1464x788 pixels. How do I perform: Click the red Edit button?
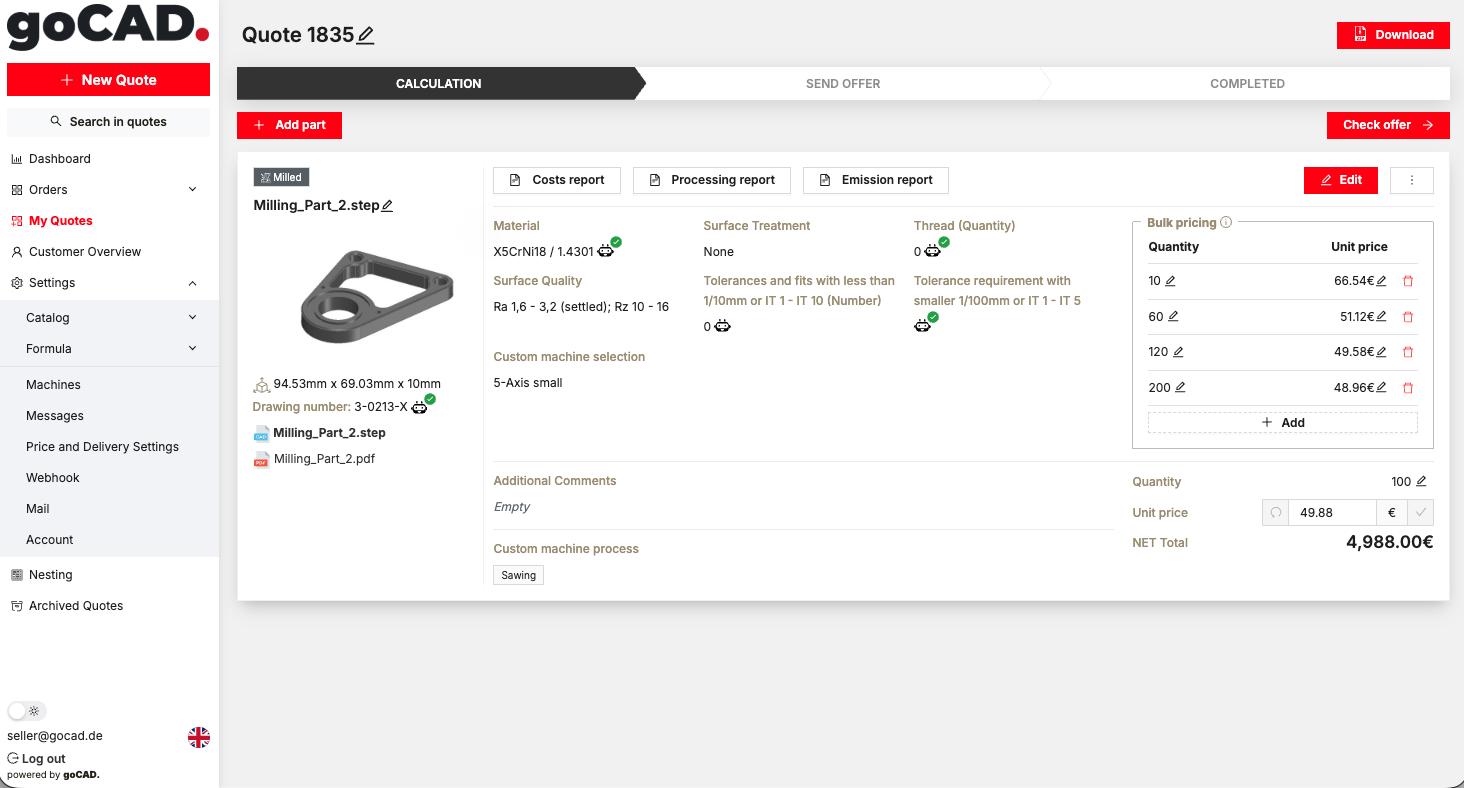(1341, 180)
